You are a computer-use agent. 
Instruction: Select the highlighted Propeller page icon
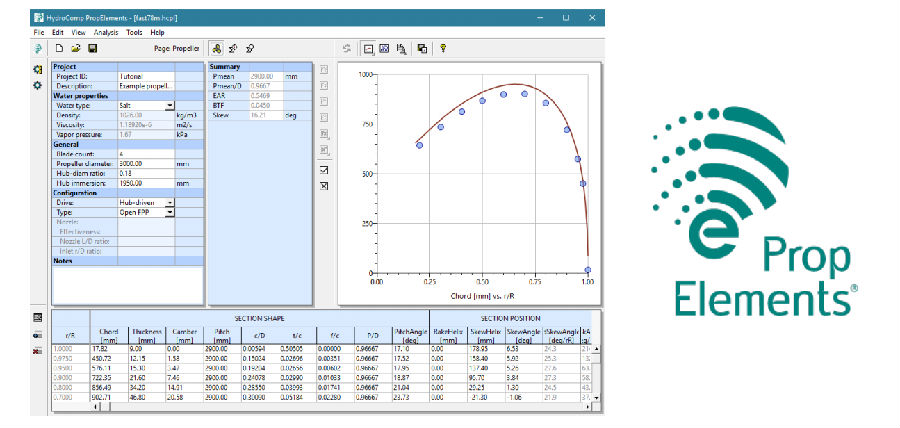click(216, 49)
